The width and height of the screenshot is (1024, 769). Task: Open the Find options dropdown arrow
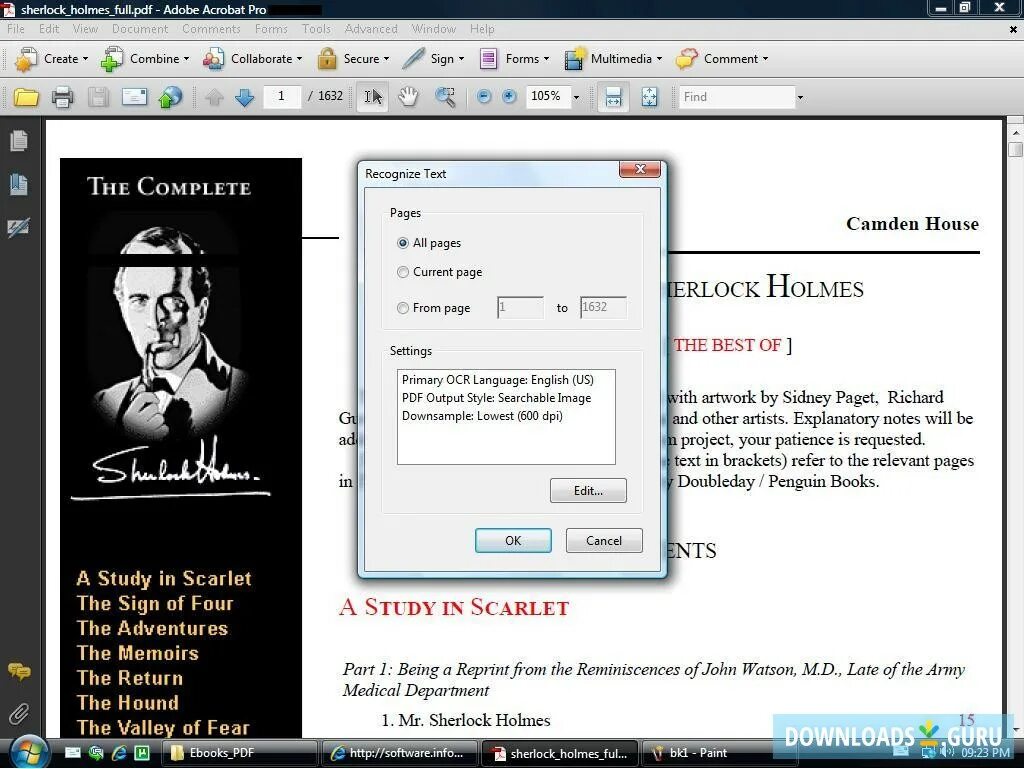[x=800, y=97]
